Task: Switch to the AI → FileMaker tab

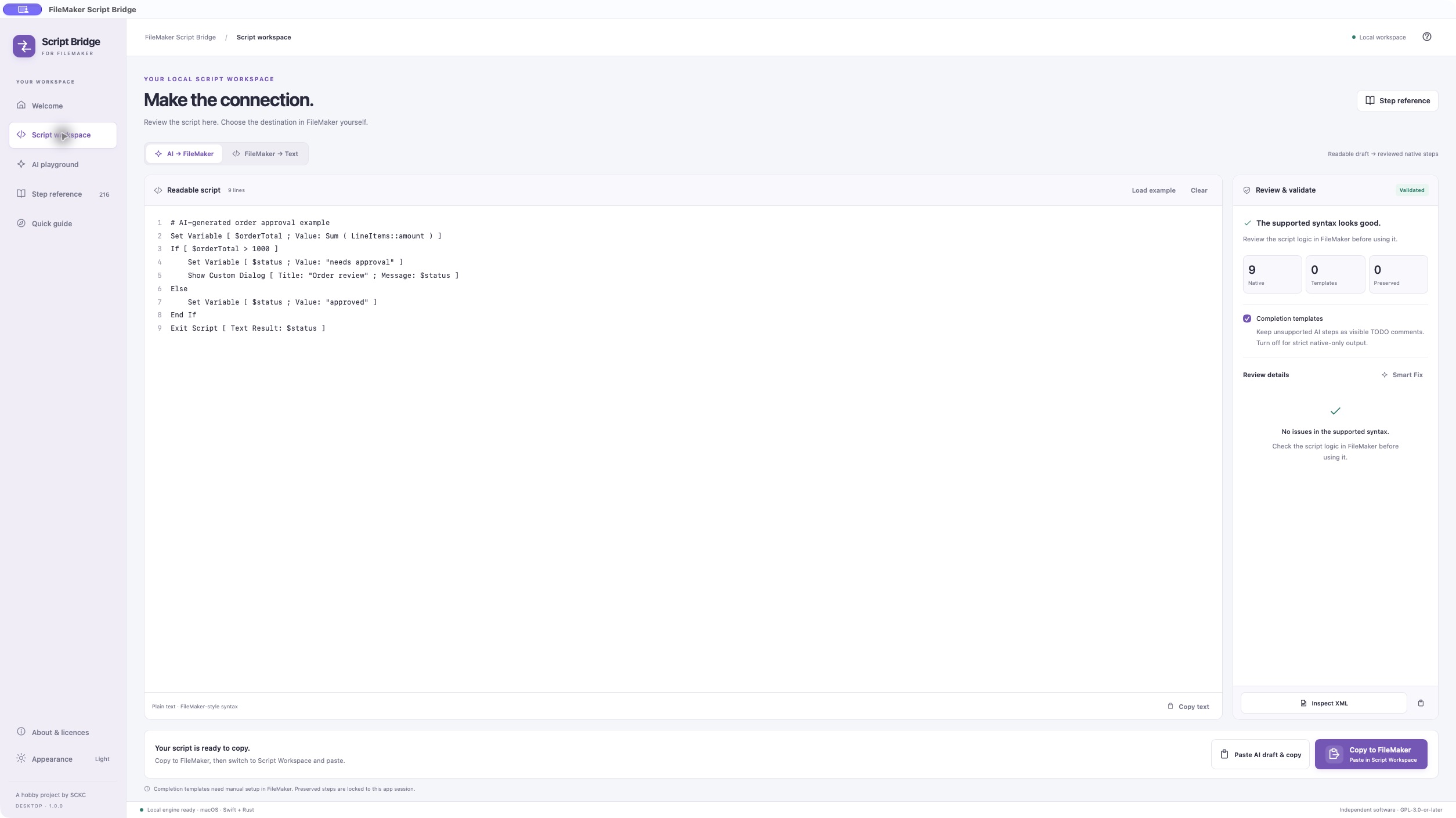Action: (184, 154)
